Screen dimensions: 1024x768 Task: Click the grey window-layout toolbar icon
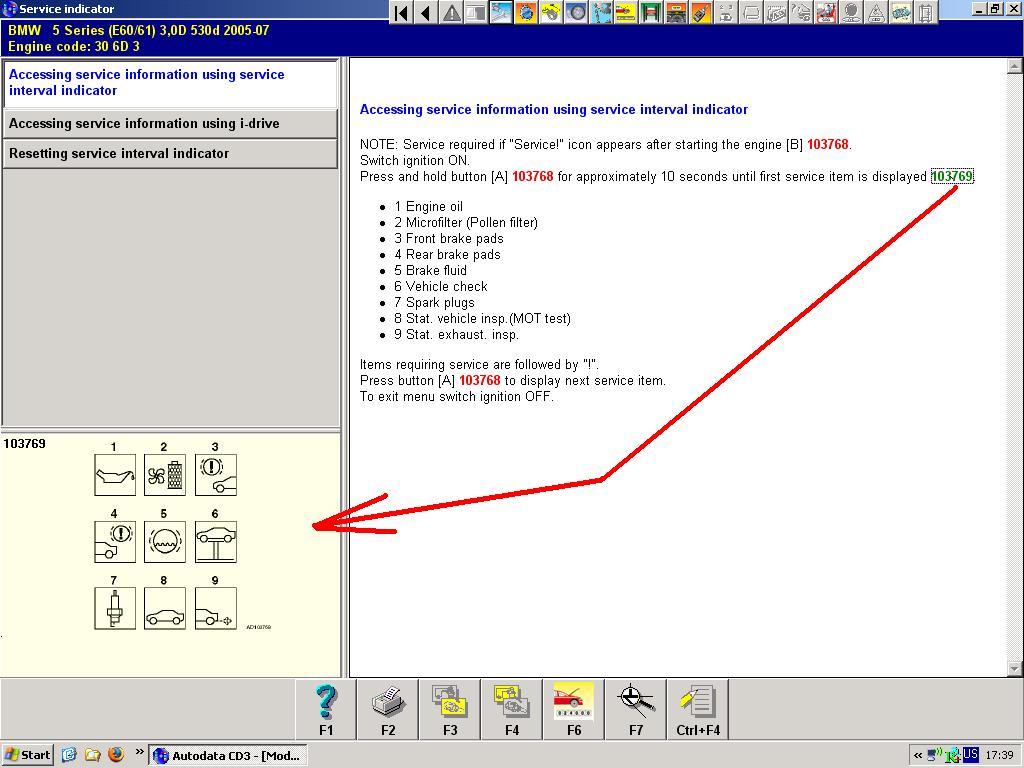point(476,12)
